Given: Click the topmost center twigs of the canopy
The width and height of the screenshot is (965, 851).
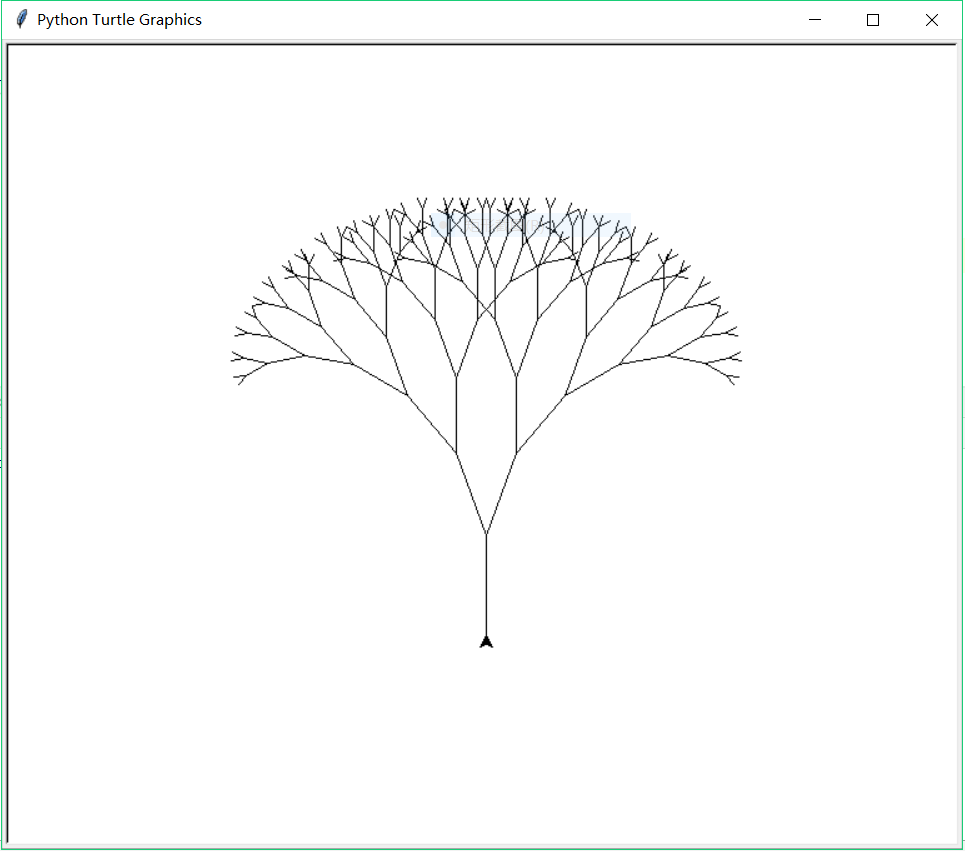Looking at the screenshot, I should (486, 205).
